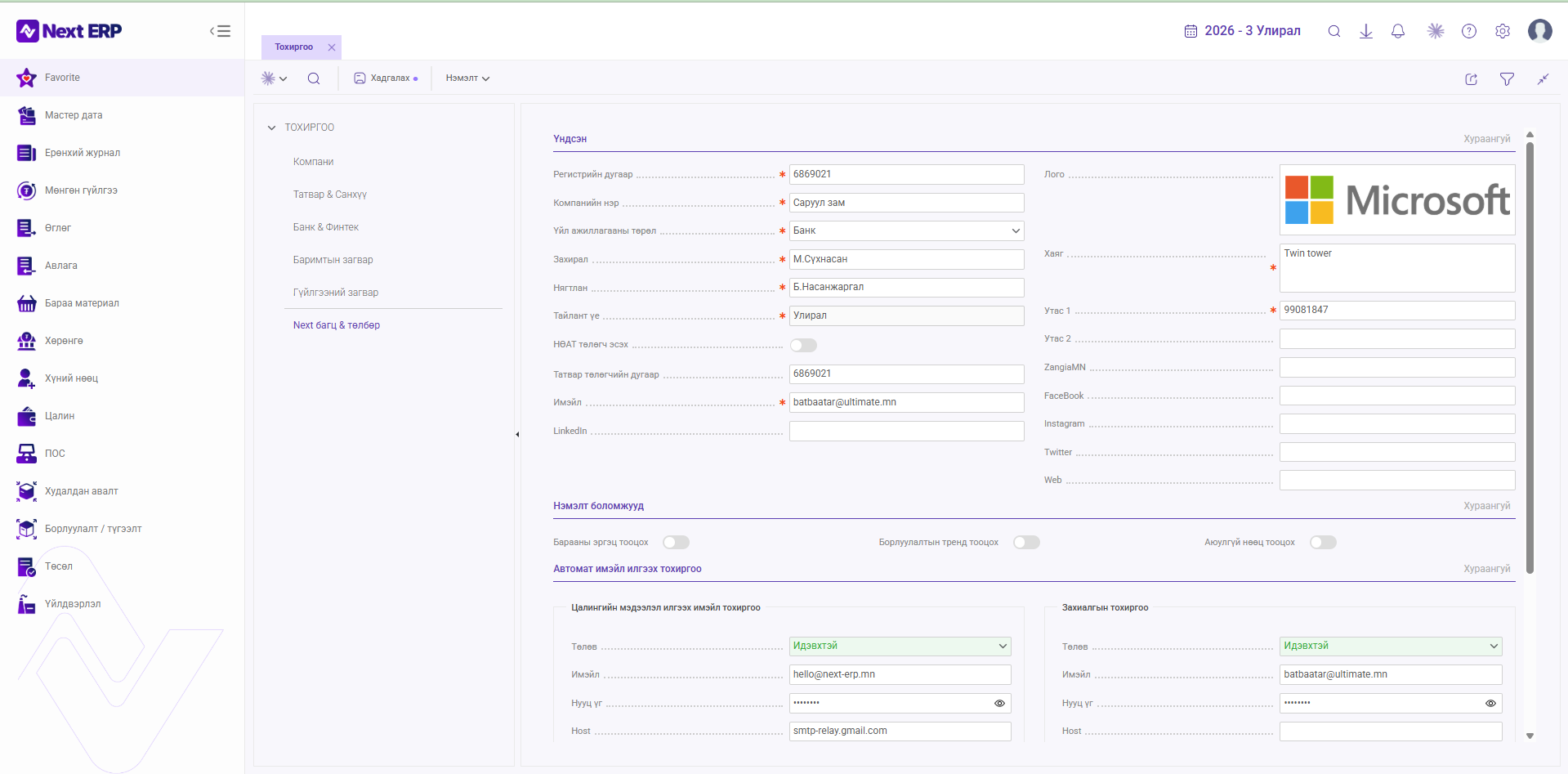Click the share export icon

[1471, 79]
